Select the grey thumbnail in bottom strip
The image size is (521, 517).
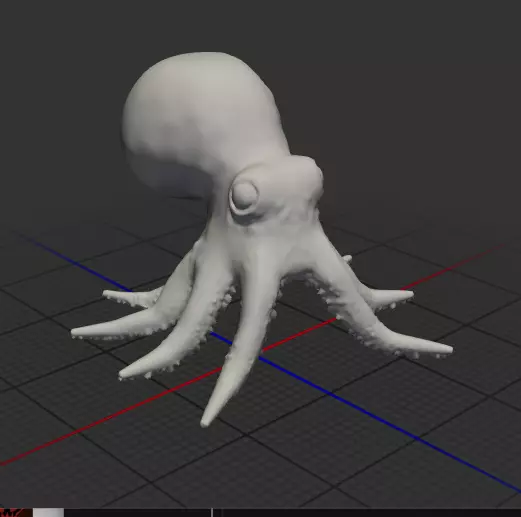coord(48,513)
